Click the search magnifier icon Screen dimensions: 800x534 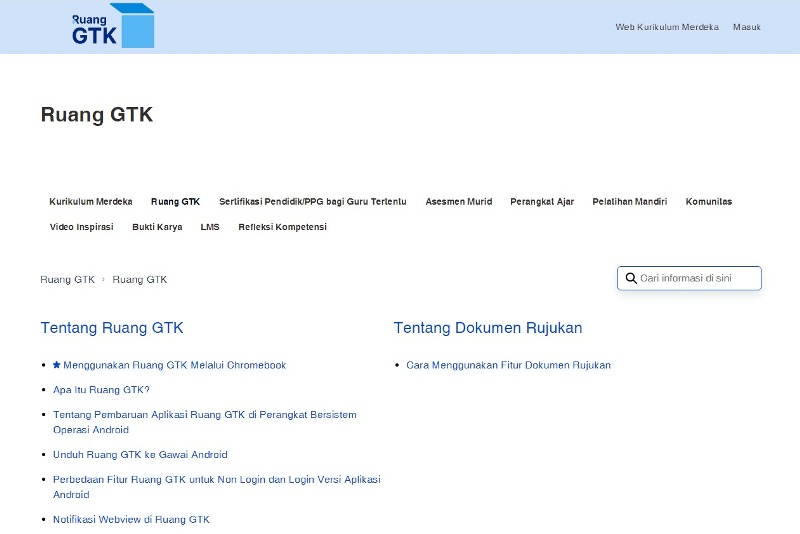[631, 278]
